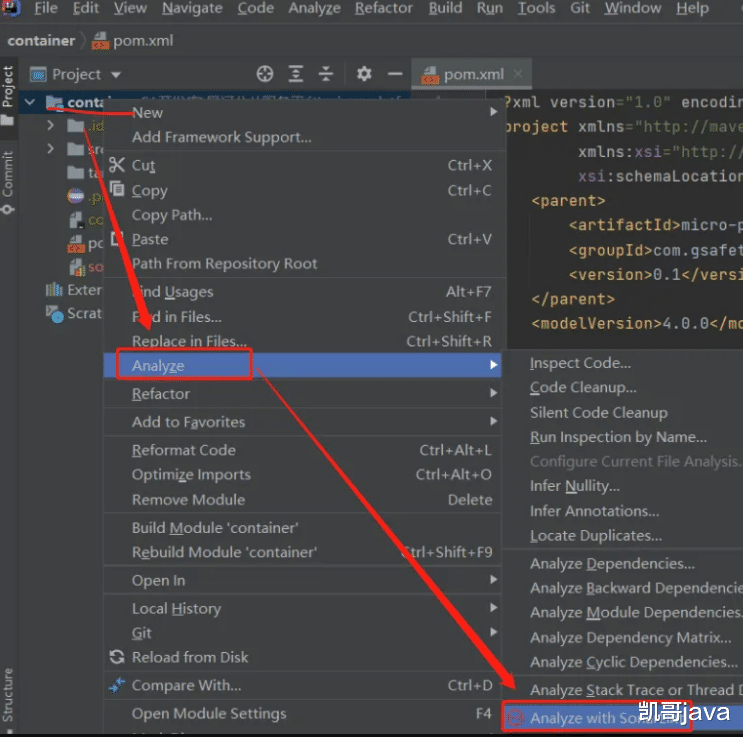
Task: Collapse the container root folder
Action: (x=30, y=102)
